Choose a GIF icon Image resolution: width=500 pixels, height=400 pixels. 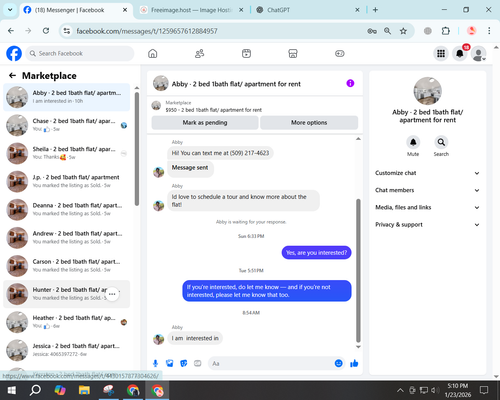click(198, 363)
